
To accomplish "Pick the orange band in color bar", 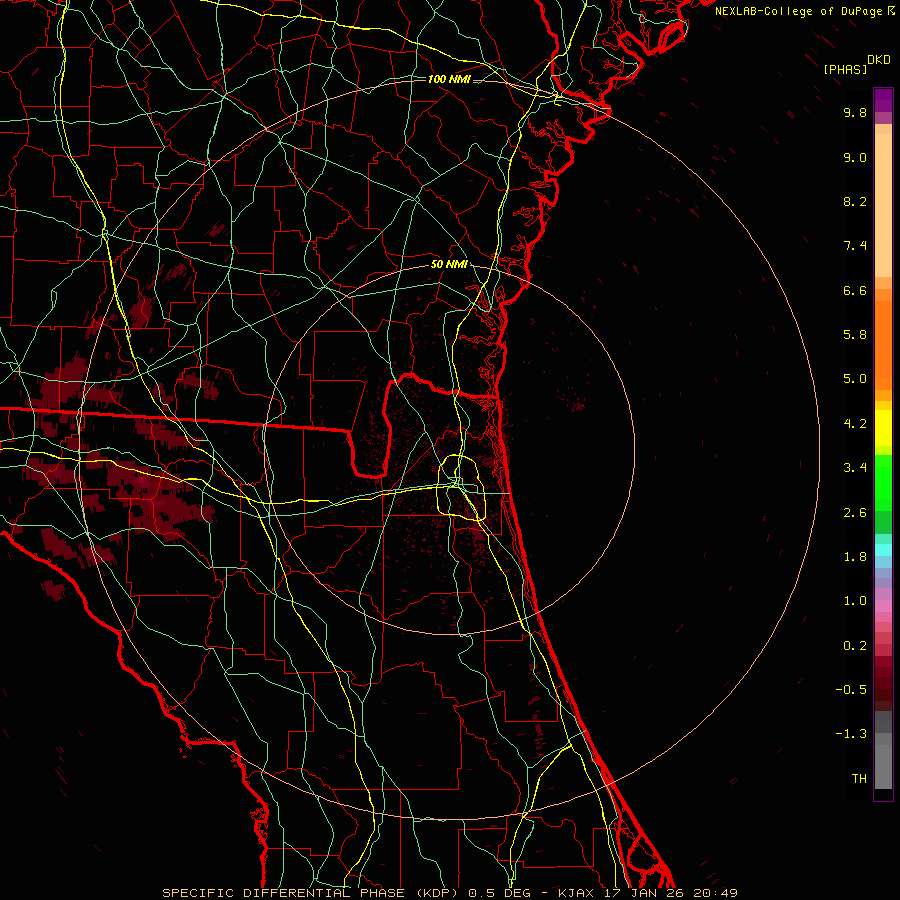I will [x=883, y=345].
